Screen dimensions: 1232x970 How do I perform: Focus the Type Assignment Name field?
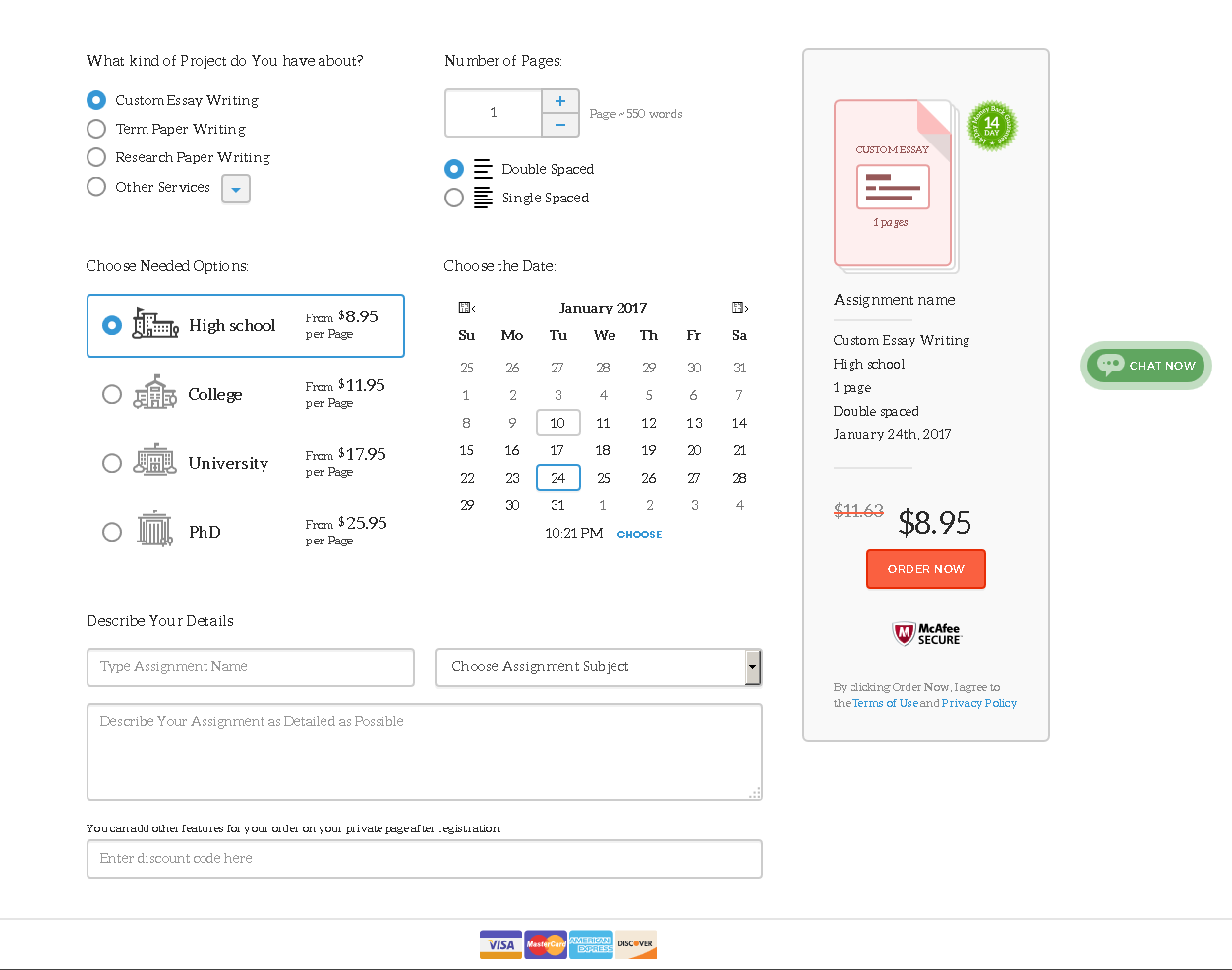(251, 667)
